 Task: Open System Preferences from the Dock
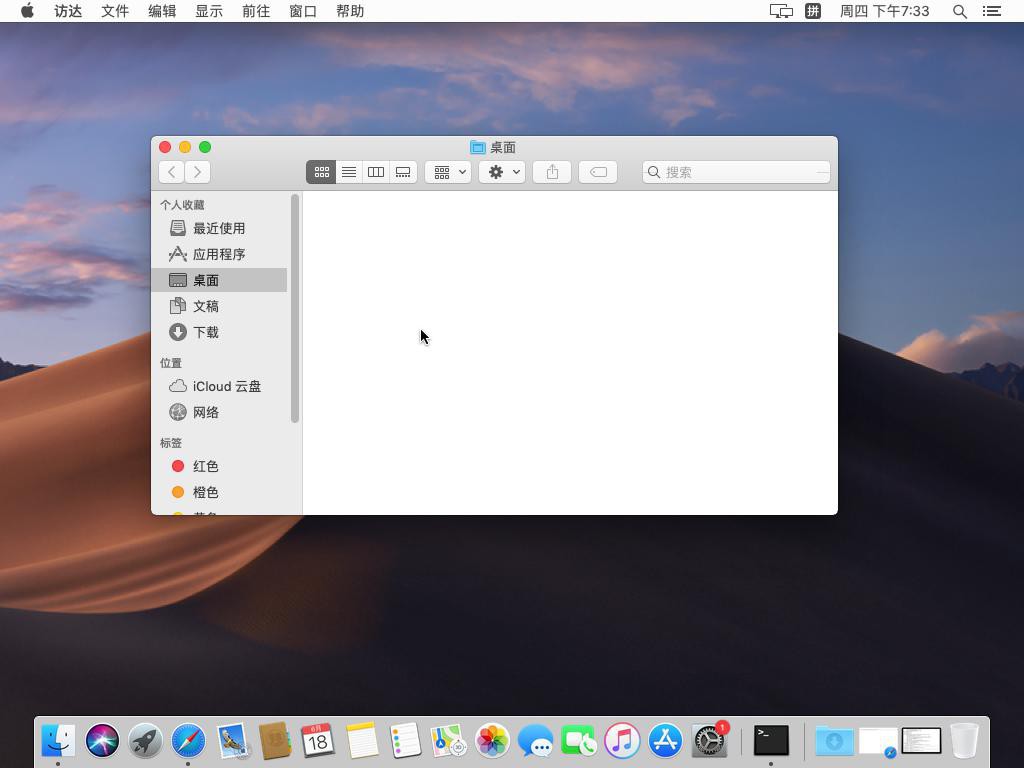point(709,741)
